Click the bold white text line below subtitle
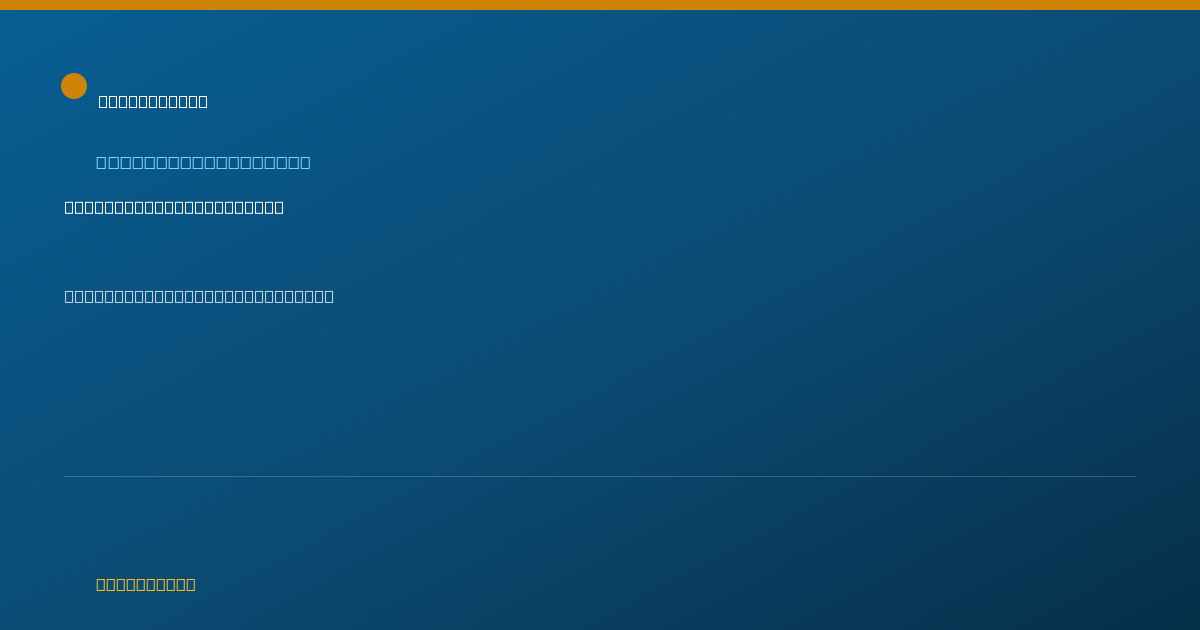Viewport: 1200px width, 630px height. coord(174,207)
